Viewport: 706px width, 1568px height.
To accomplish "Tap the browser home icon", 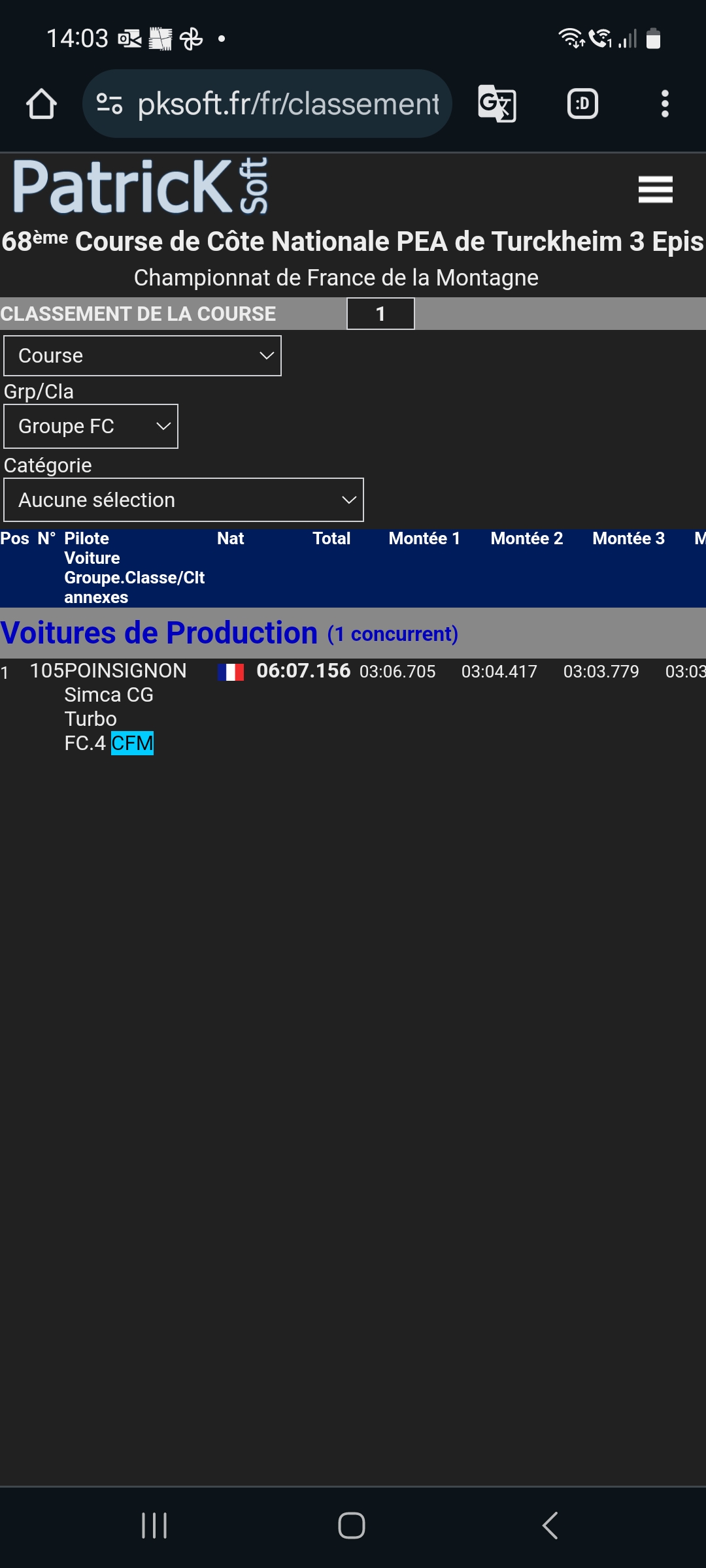I will tap(41, 104).
